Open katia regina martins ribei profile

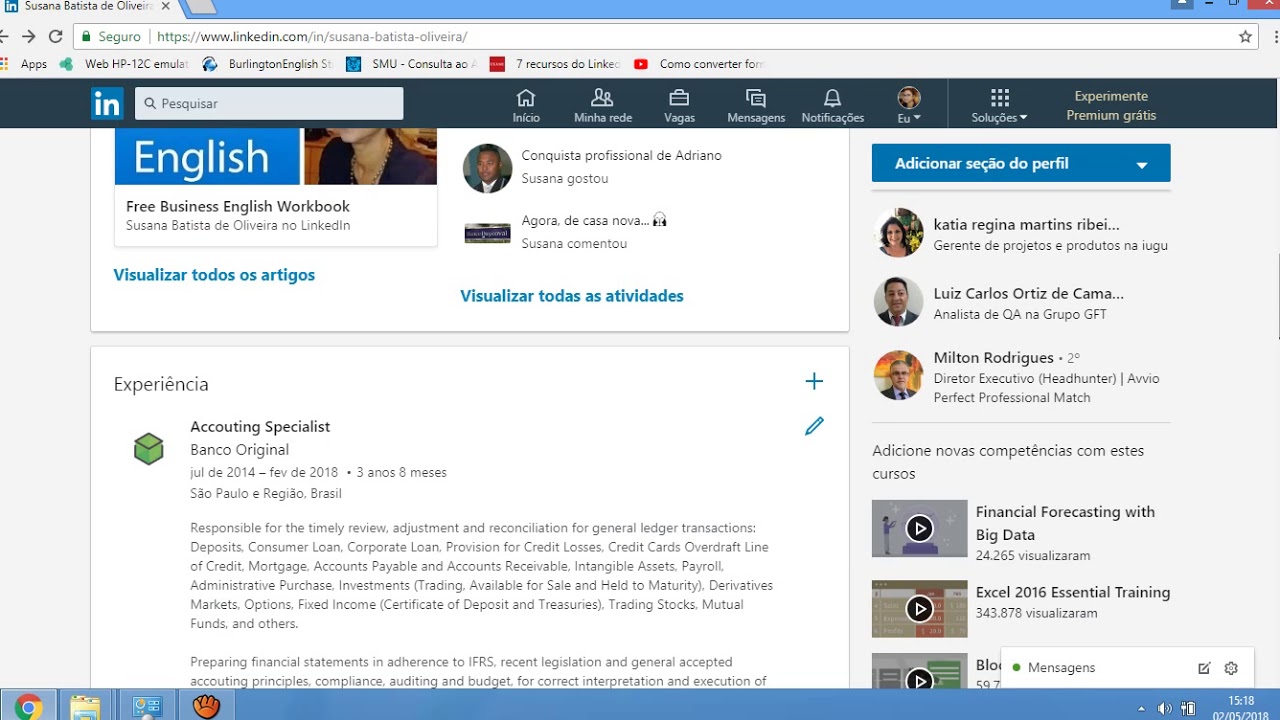pos(1026,224)
